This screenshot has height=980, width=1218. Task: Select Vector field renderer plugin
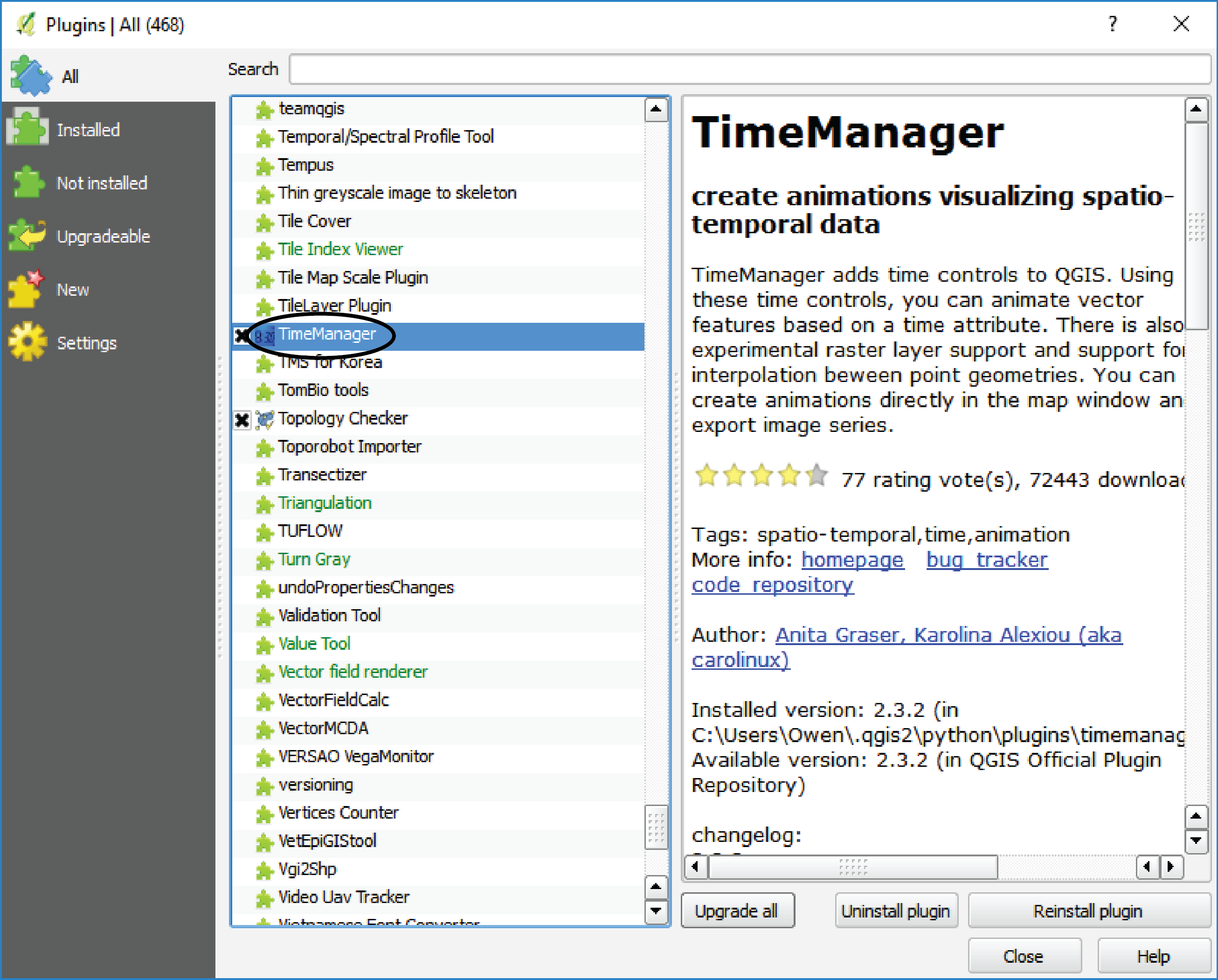[x=438, y=672]
